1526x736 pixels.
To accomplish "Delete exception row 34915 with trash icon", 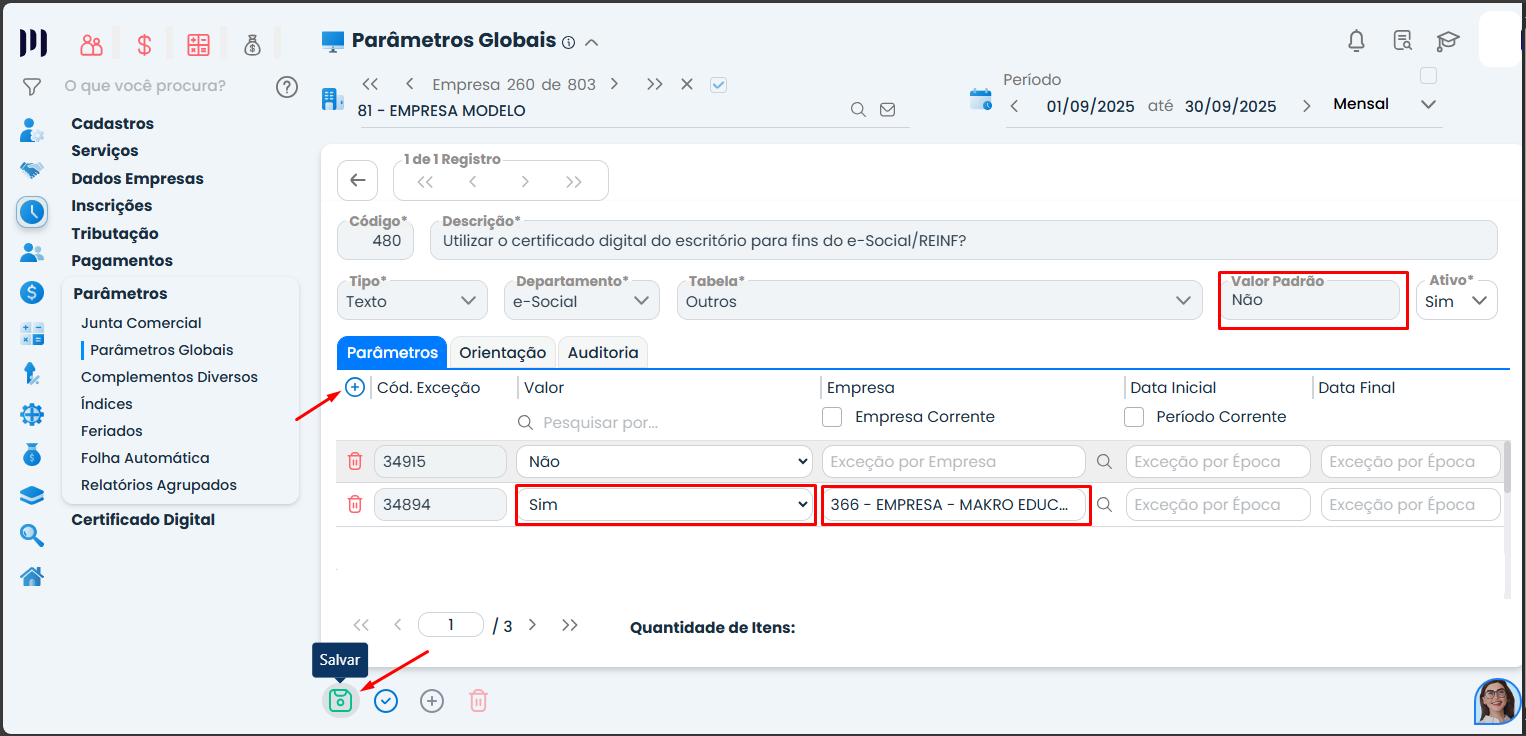I will click(354, 462).
